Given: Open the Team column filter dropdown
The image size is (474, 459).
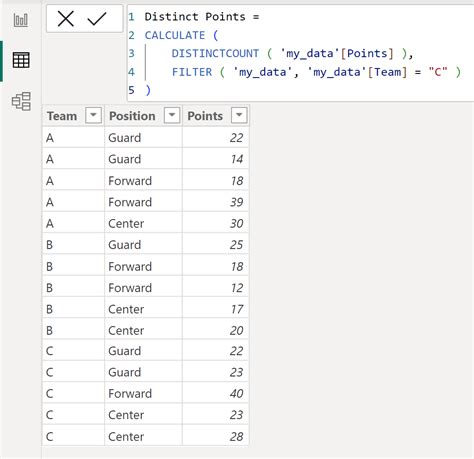Looking at the screenshot, I should pyautogui.click(x=93, y=115).
